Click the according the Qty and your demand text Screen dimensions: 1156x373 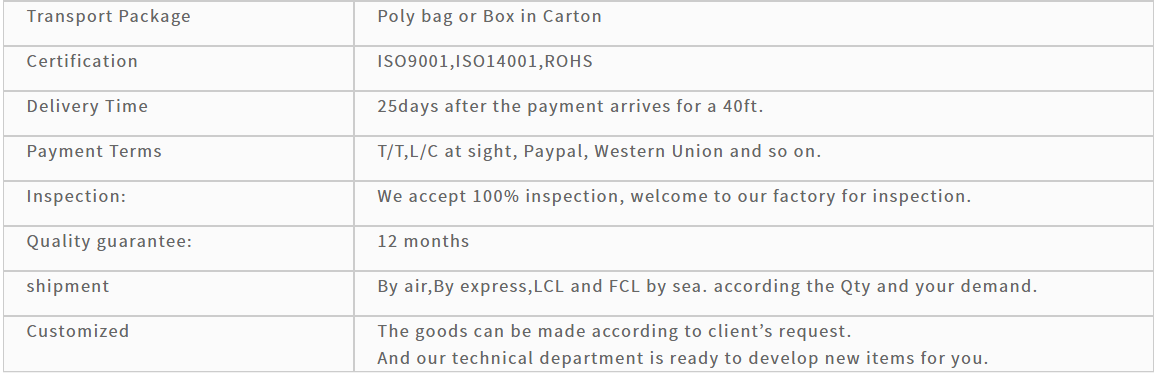pos(875,286)
